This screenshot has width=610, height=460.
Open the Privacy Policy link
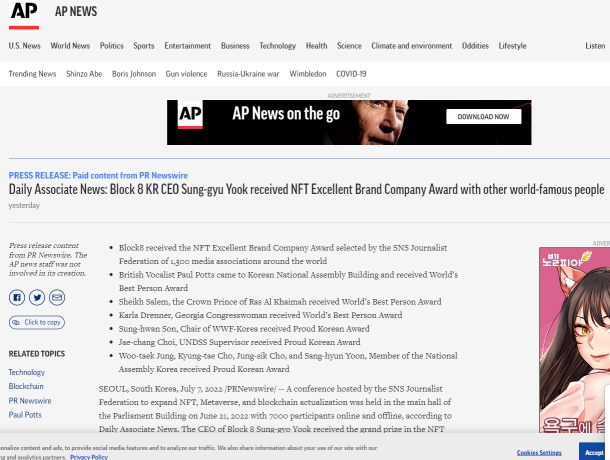pos(89,457)
